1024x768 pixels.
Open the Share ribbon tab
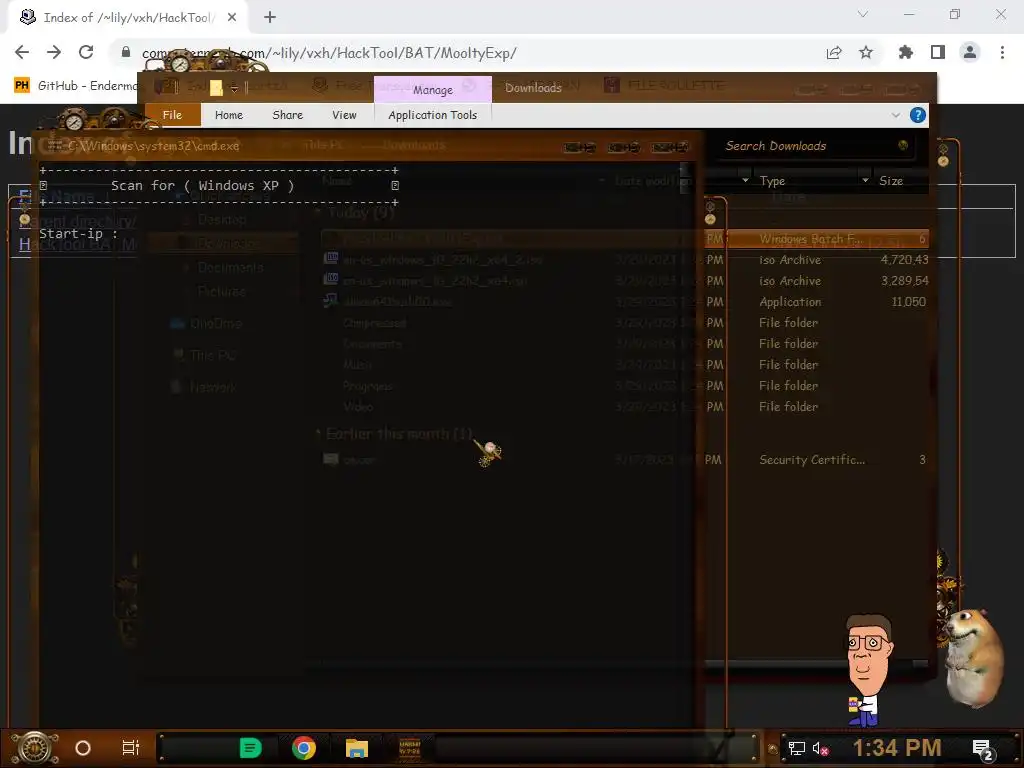(287, 115)
